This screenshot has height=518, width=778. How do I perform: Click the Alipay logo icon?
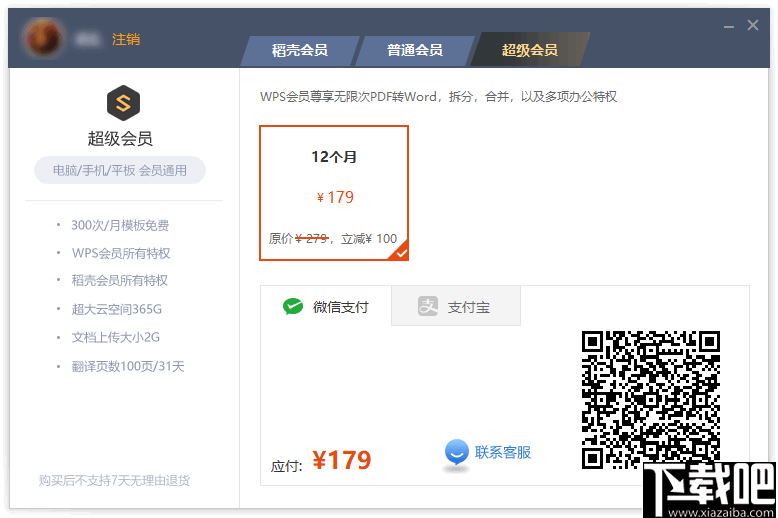pyautogui.click(x=428, y=306)
